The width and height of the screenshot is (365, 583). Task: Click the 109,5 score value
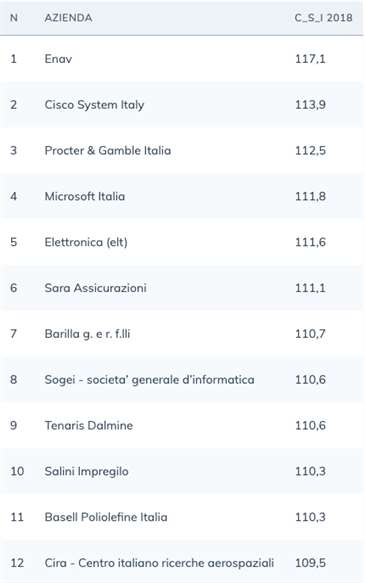(x=310, y=563)
